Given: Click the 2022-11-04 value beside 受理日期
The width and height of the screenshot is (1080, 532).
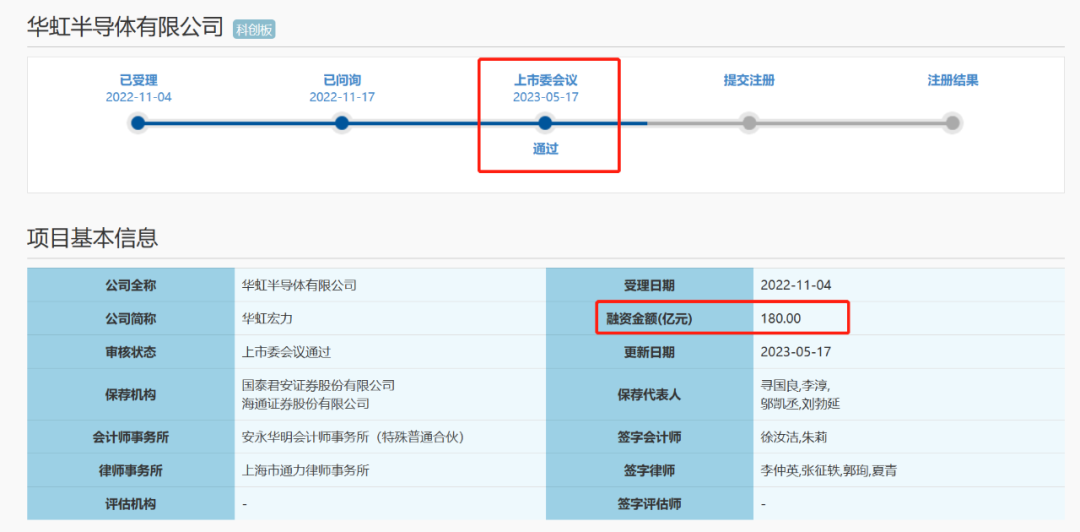Looking at the screenshot, I should coord(796,285).
